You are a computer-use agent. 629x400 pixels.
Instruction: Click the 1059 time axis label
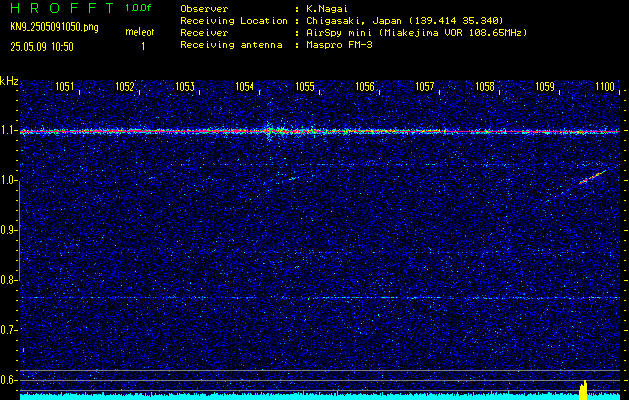point(545,86)
